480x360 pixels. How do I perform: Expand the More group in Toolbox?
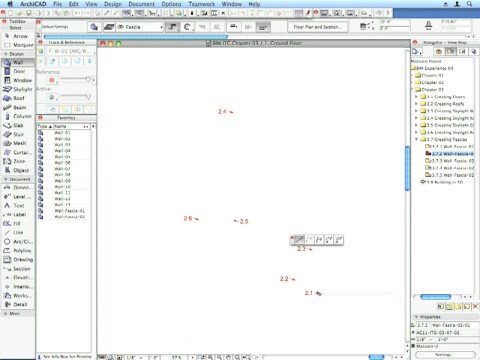pos(6,314)
